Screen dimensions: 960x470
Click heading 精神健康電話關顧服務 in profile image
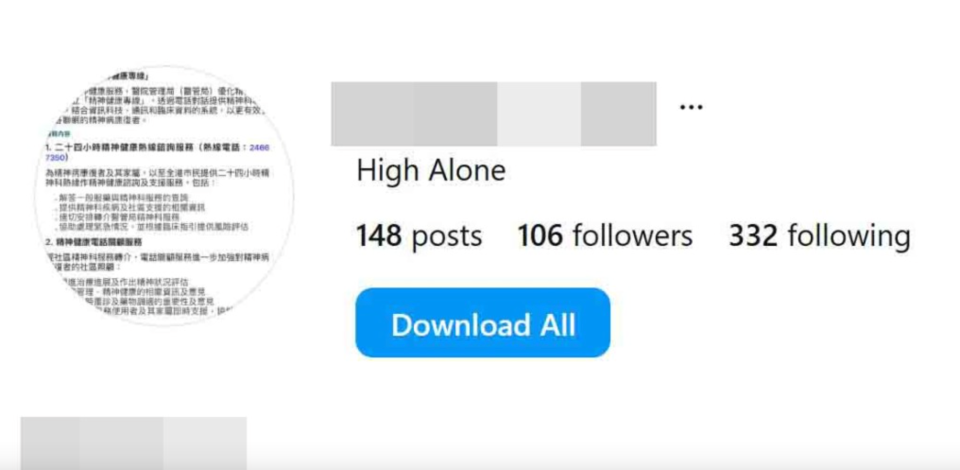[99, 242]
